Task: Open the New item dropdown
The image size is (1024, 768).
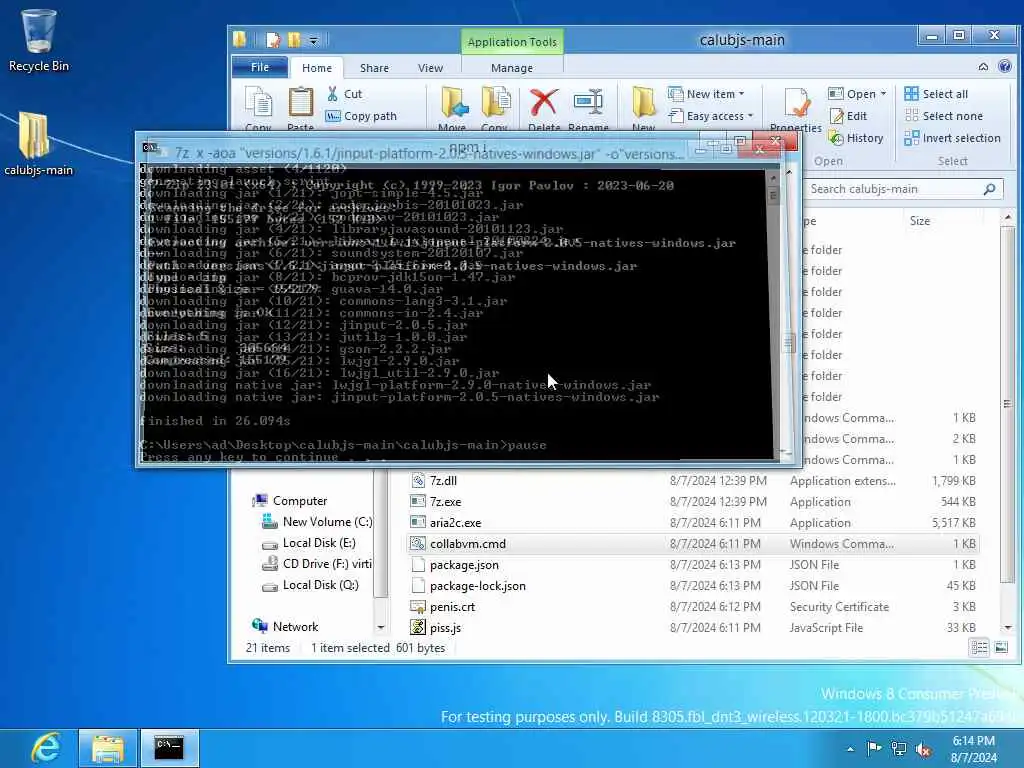Action: 706,94
